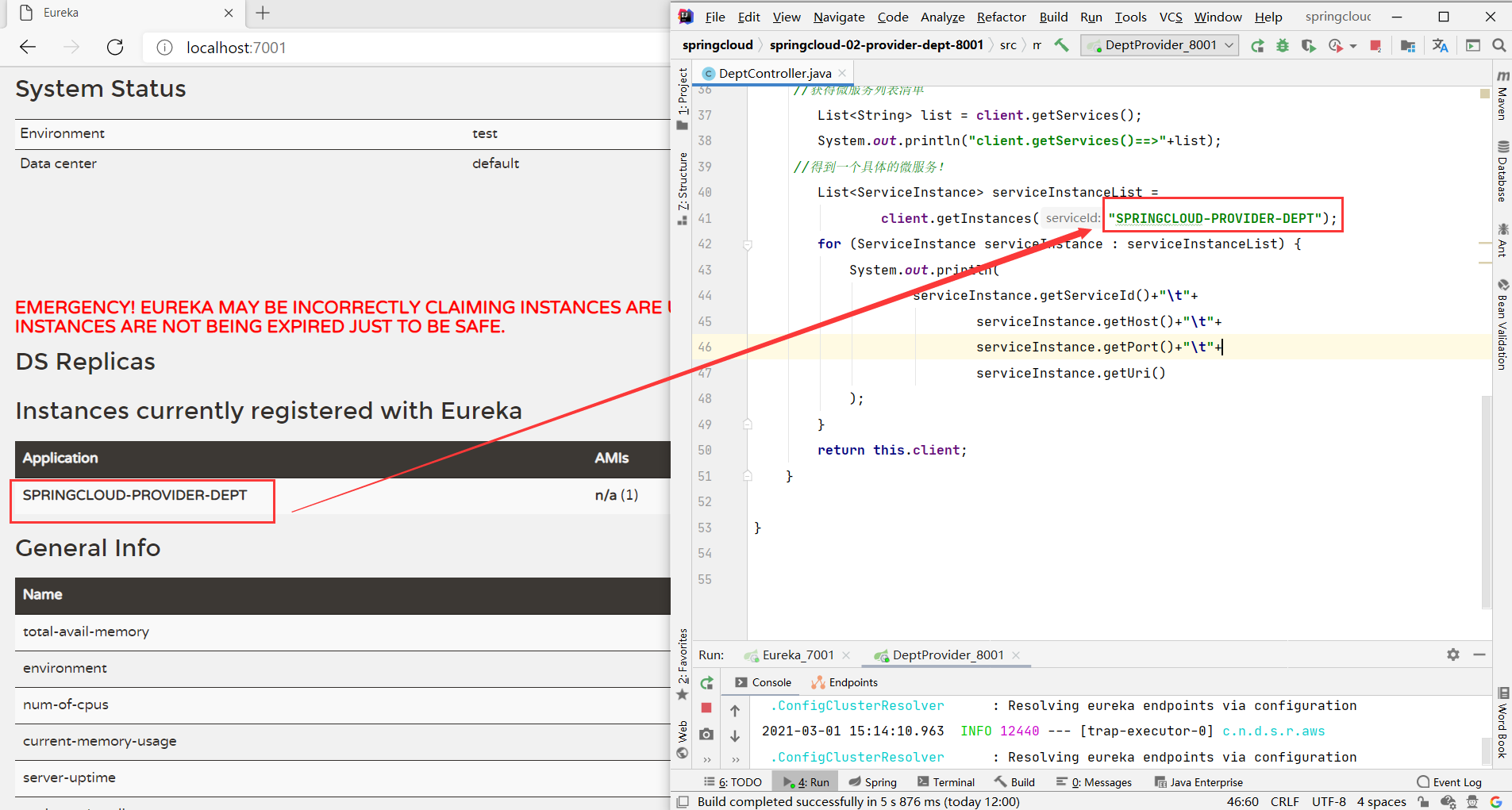Image resolution: width=1512 pixels, height=810 pixels.
Task: Start debugging with the green bug icon
Action: (x=1283, y=46)
